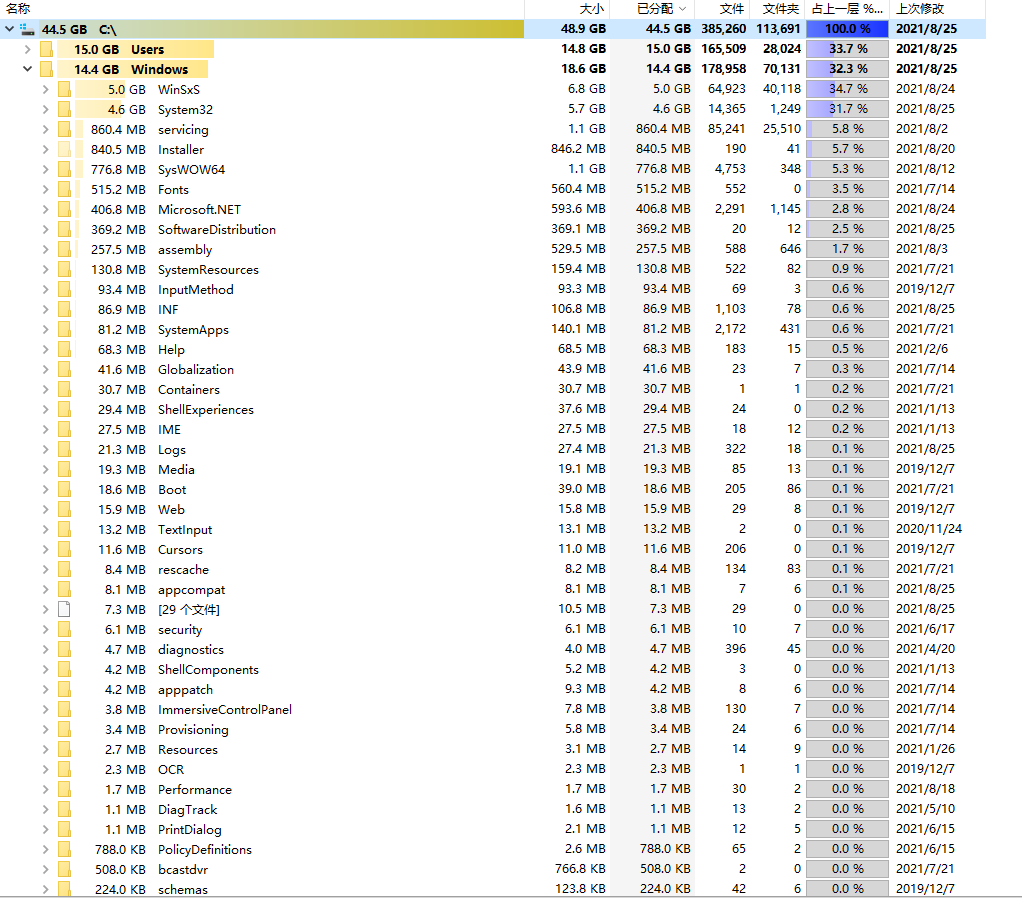The height and width of the screenshot is (898, 1022).
Task: Collapse the Windows folder tree
Action: point(27,69)
